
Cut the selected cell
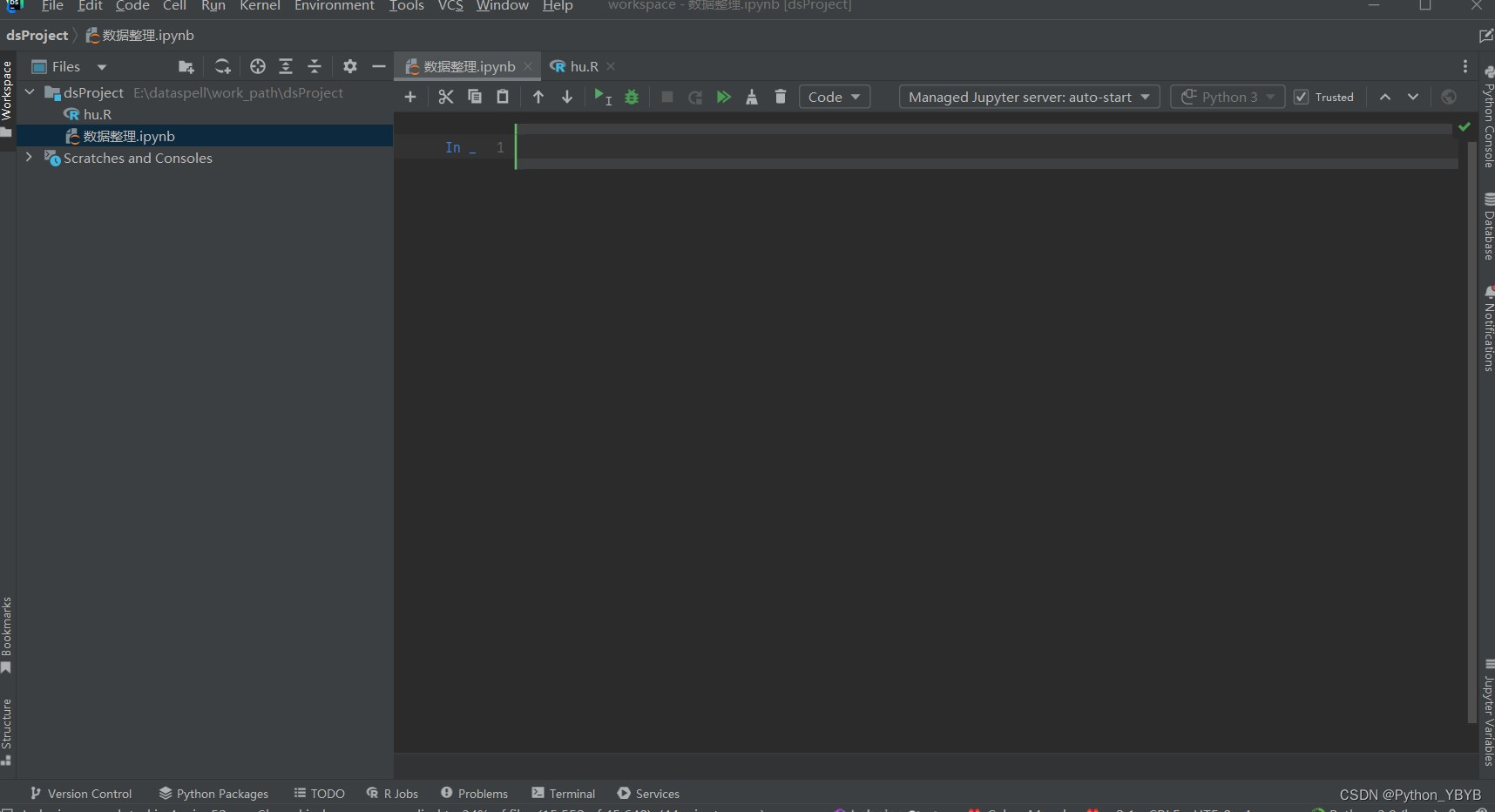[446, 97]
